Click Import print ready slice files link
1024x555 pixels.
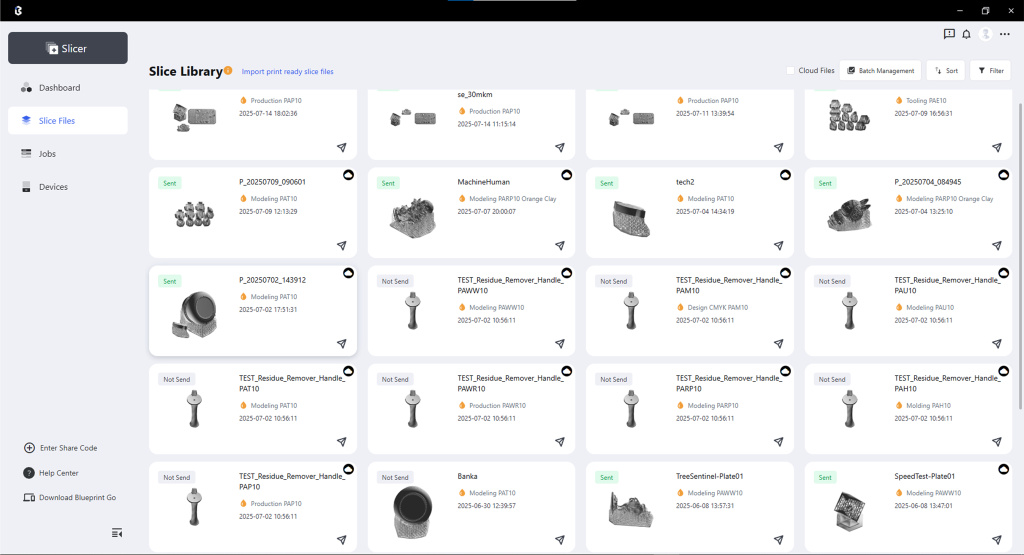[288, 72]
